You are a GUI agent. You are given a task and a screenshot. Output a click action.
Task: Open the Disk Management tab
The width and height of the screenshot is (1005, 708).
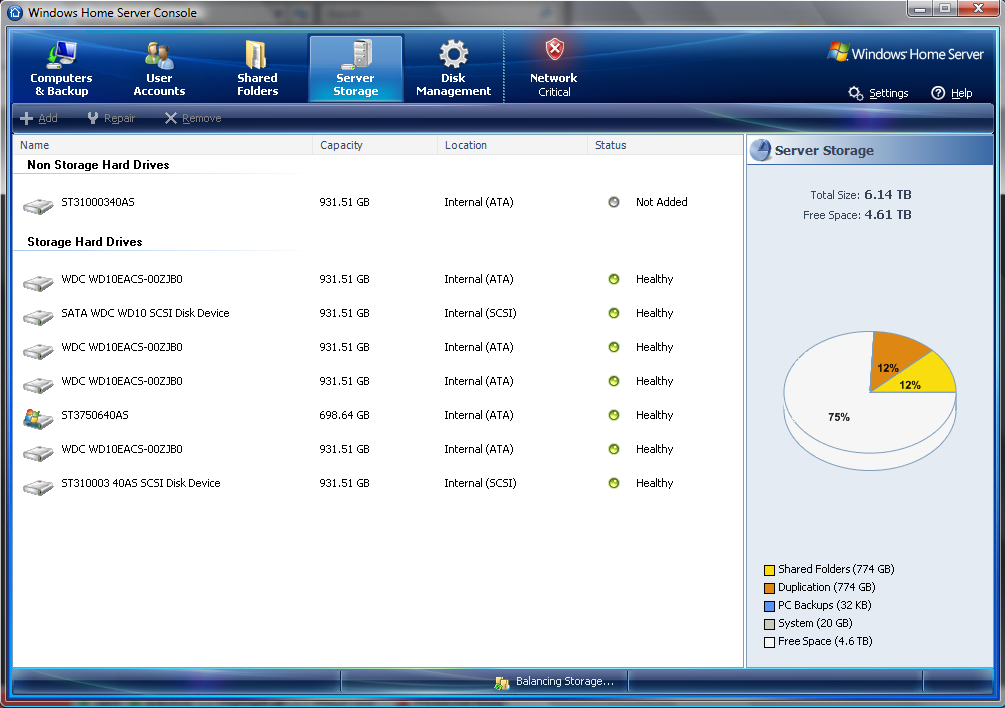click(x=453, y=68)
